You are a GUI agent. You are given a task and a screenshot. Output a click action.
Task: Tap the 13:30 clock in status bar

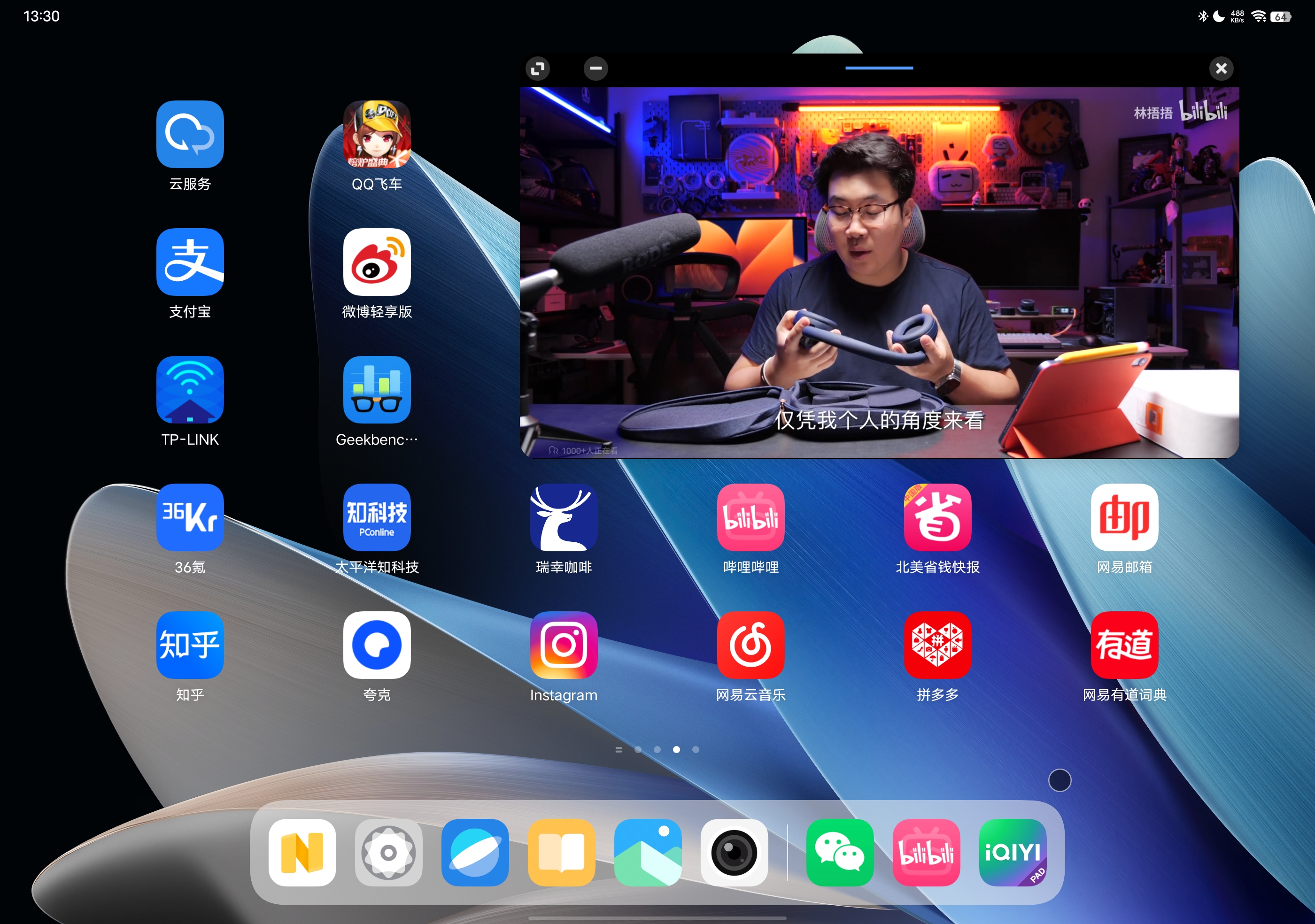click(41, 16)
